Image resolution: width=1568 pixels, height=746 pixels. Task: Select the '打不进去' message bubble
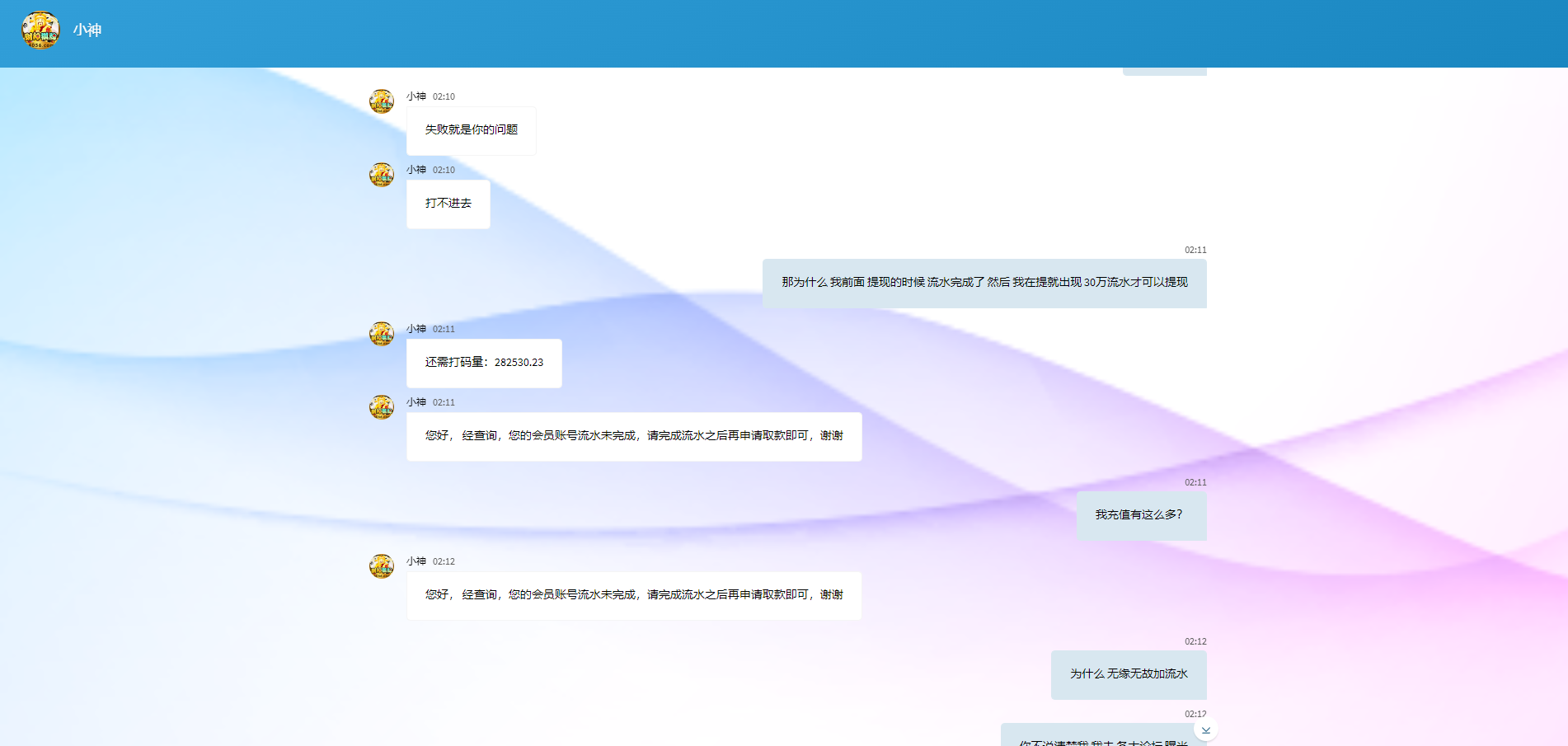click(x=448, y=204)
